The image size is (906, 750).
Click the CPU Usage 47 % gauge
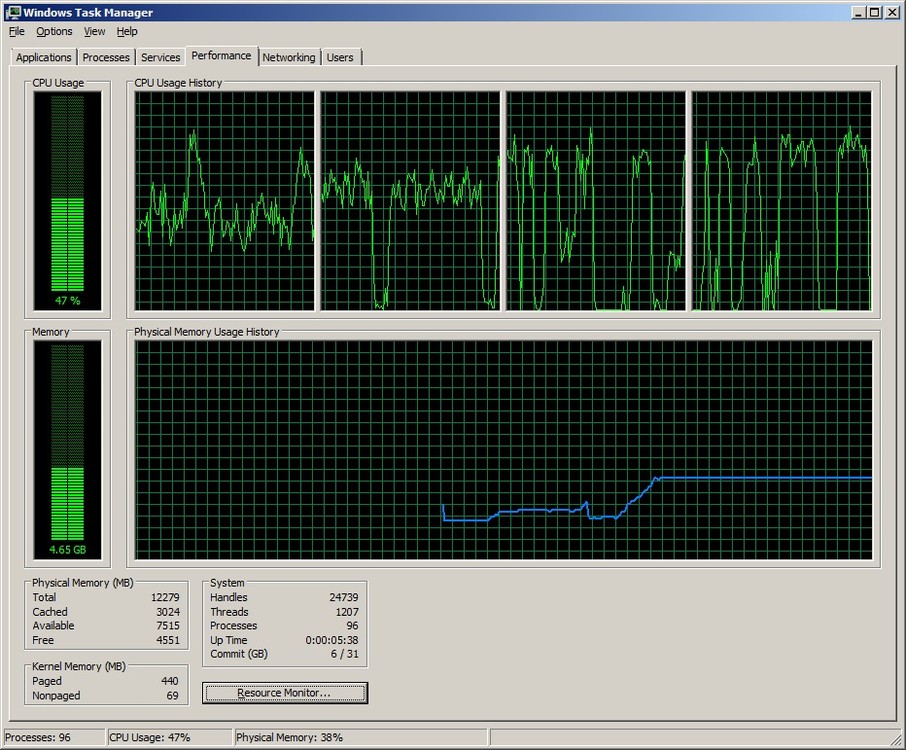tap(68, 201)
